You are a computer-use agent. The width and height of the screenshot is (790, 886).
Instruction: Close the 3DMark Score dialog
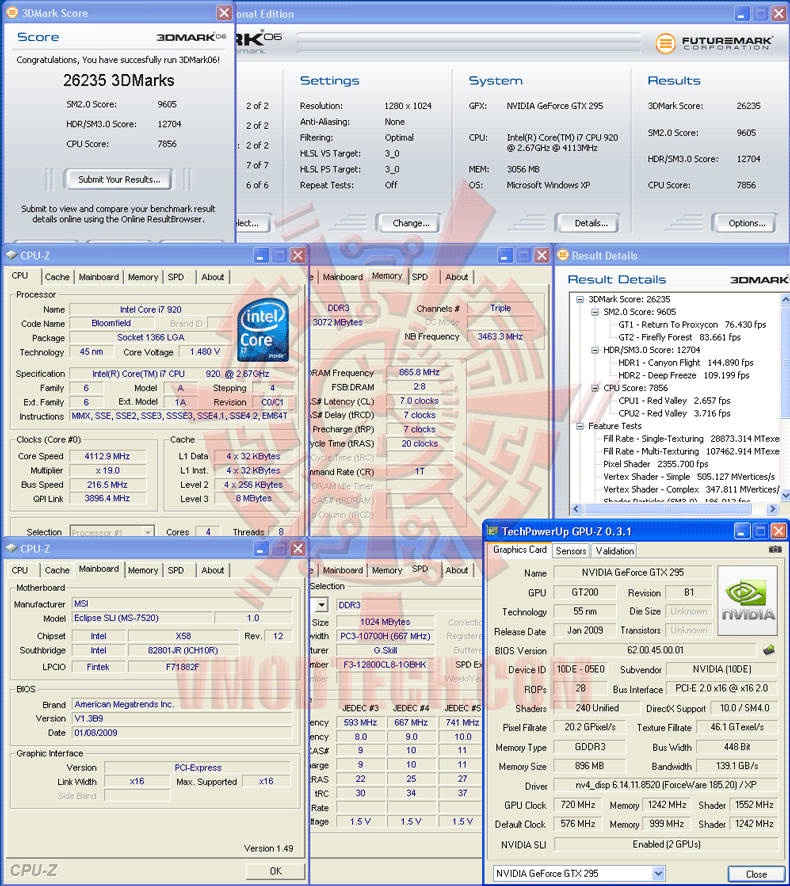click(224, 12)
